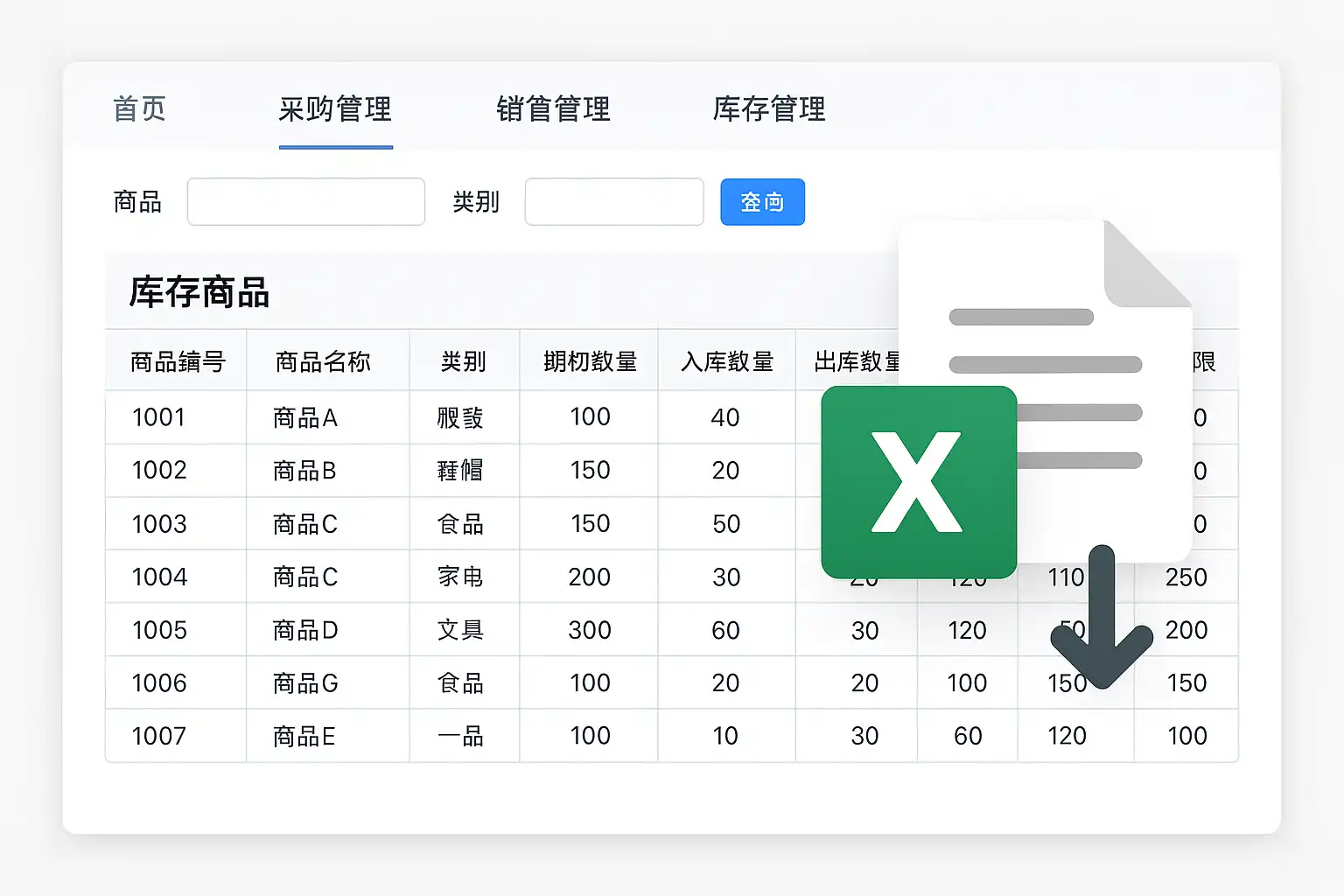Click the 40 inbound quantity cell
The height and width of the screenshot is (896, 1344).
(x=725, y=417)
